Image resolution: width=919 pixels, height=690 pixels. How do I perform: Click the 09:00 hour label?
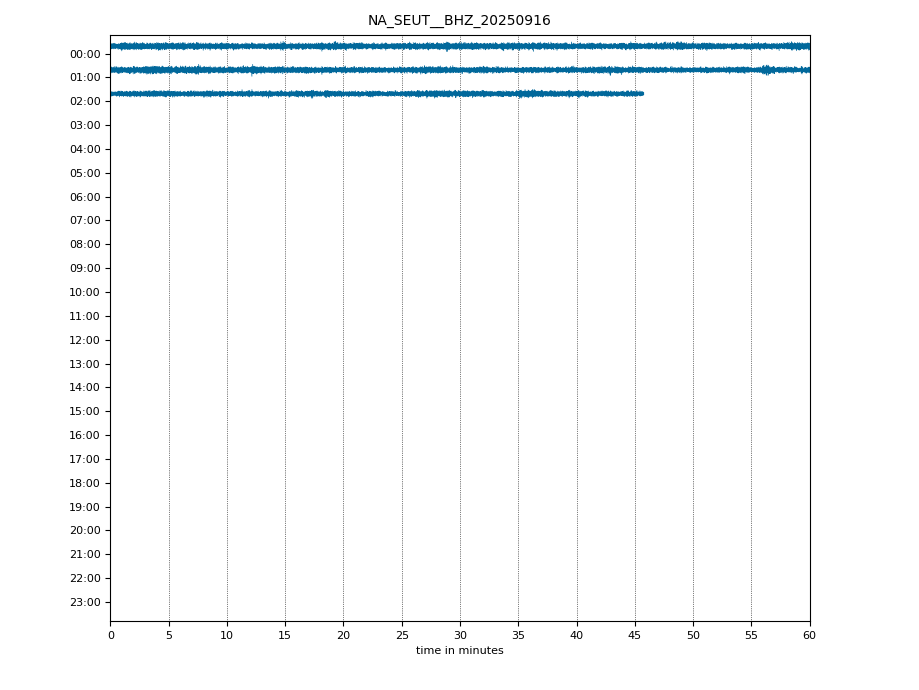tap(85, 268)
